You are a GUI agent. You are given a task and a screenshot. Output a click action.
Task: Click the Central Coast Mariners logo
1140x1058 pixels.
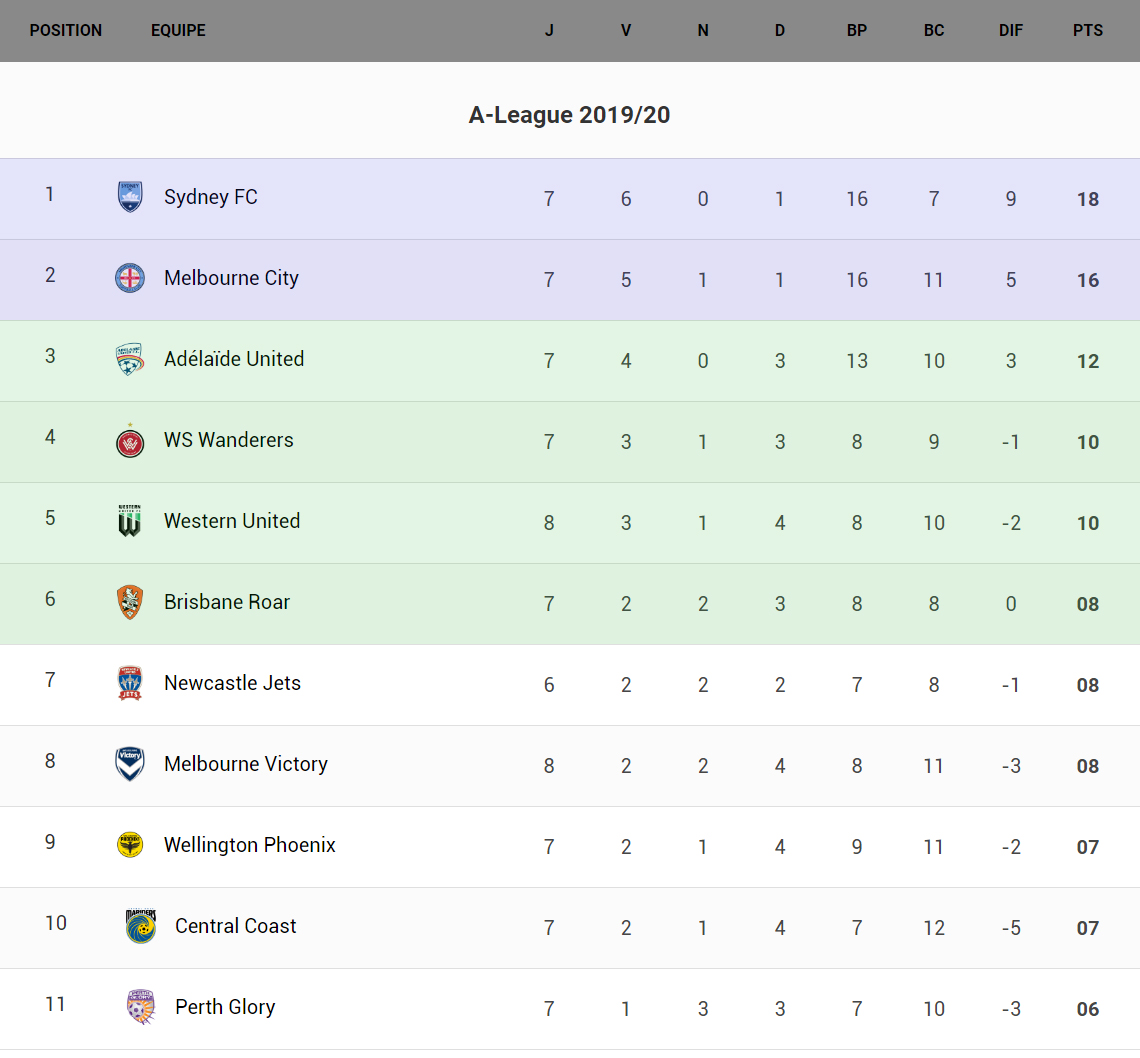coord(141,926)
